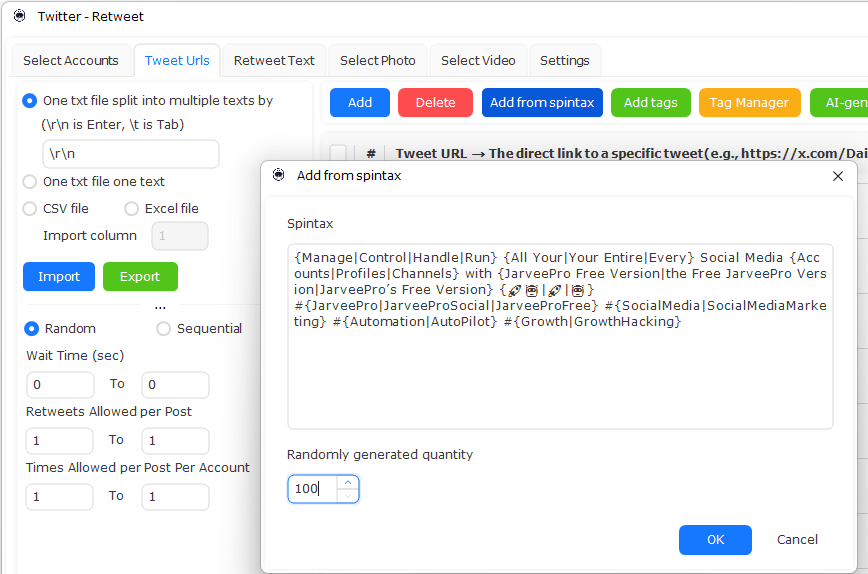This screenshot has width=868, height=574.
Task: Enable Sequential ordering
Action: 164,329
